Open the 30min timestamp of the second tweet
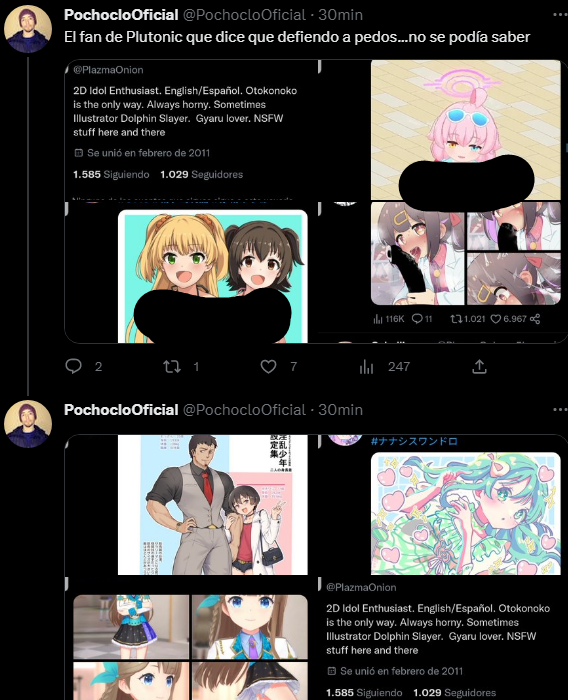 click(340, 410)
